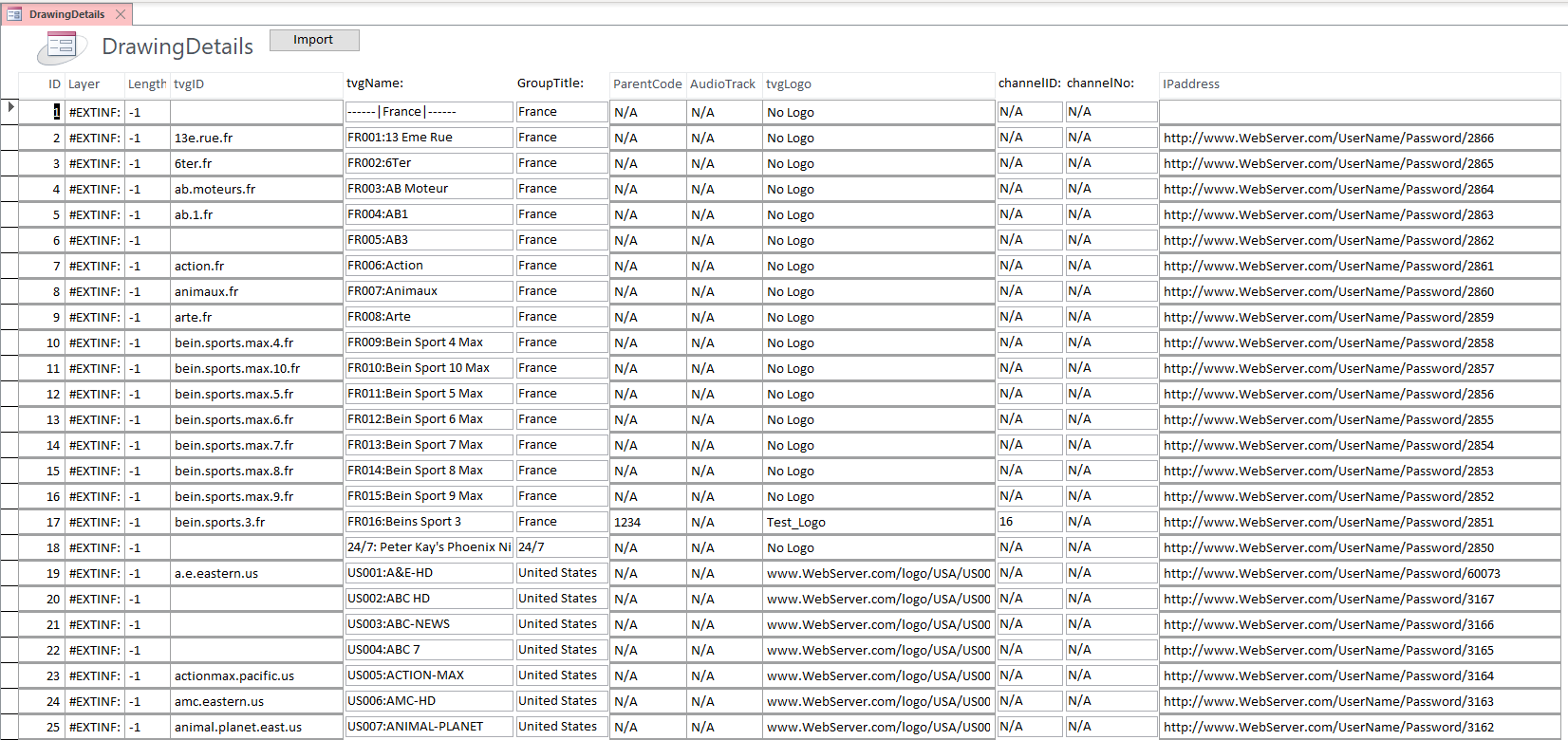Click the tvgID field a.e.eastern.us
This screenshot has height=740, width=1568.
coord(256,573)
